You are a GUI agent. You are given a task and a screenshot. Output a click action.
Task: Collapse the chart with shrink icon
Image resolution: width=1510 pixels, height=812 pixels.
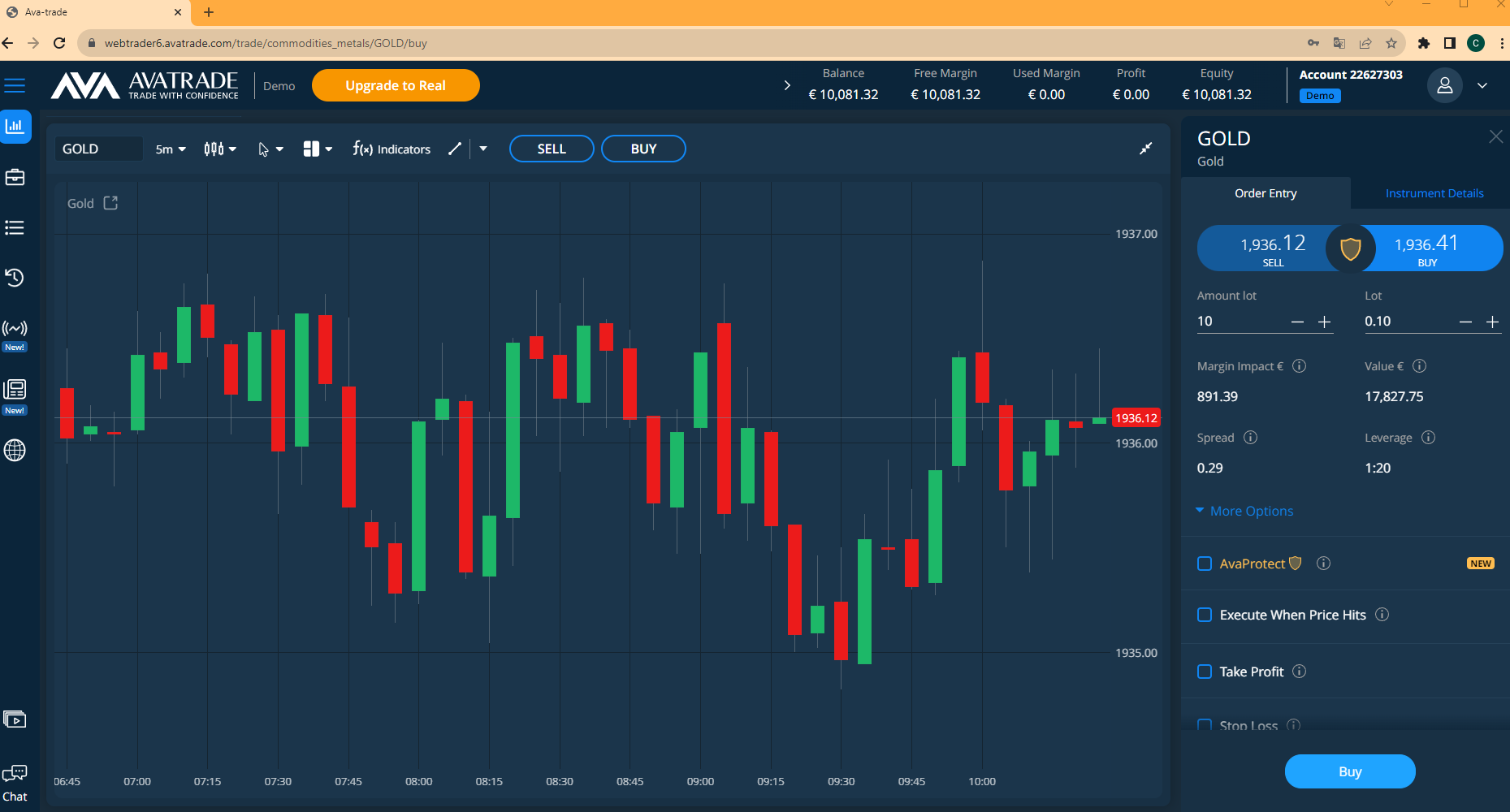point(1145,149)
